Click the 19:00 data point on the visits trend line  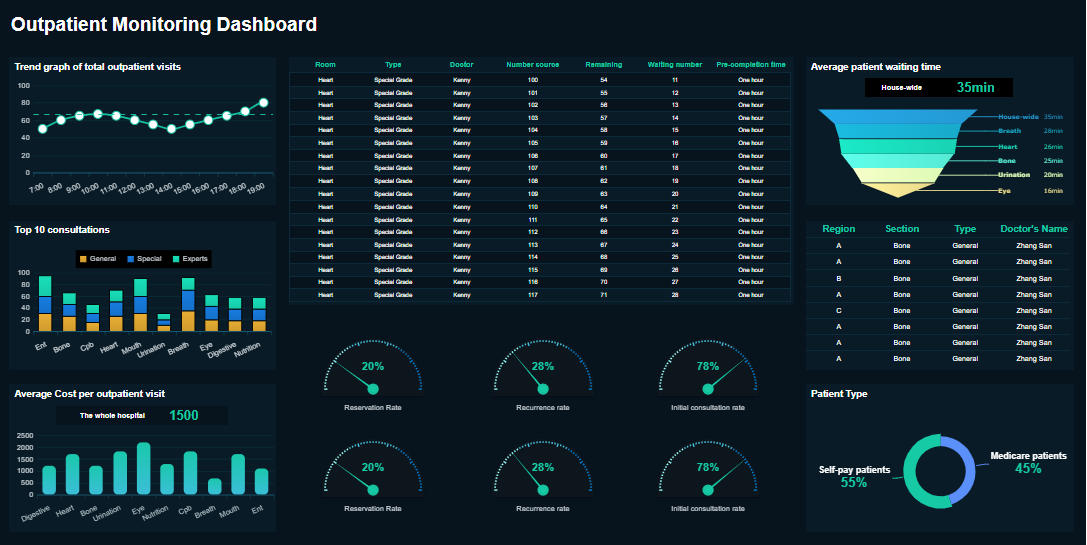pos(263,103)
